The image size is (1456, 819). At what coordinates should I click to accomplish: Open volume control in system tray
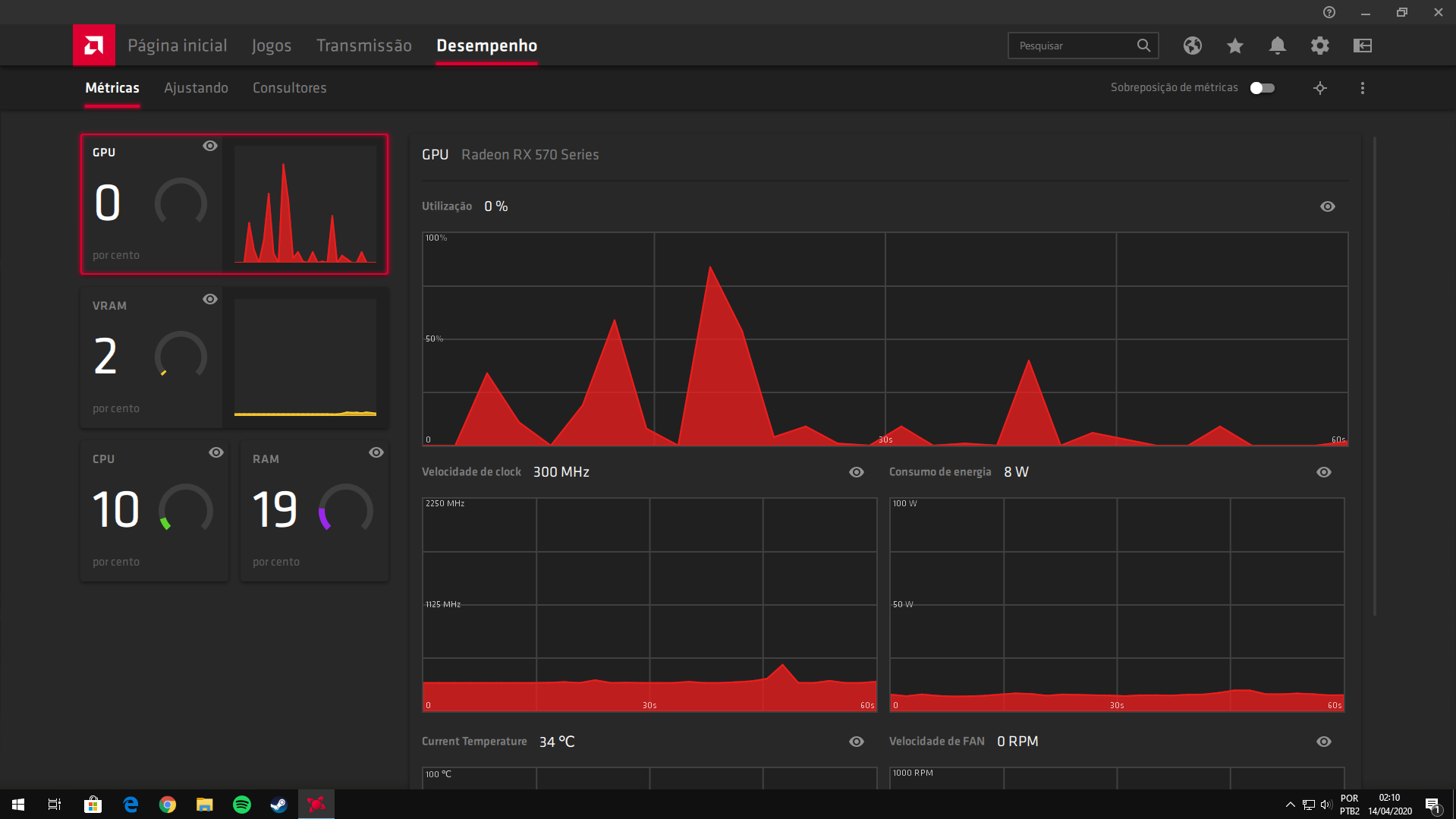1326,805
